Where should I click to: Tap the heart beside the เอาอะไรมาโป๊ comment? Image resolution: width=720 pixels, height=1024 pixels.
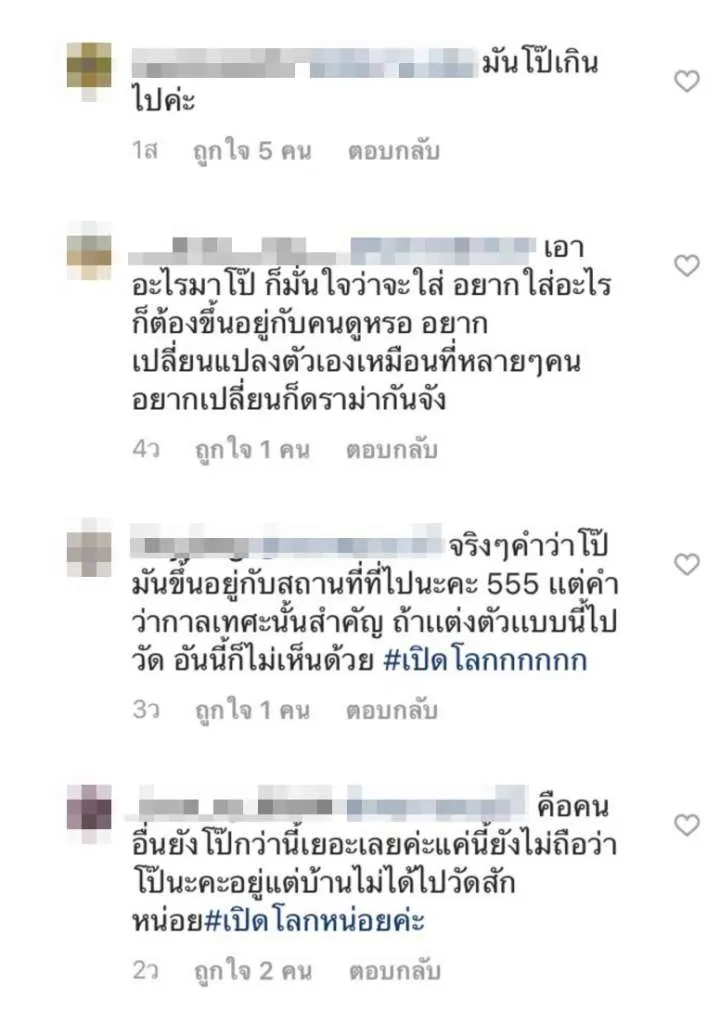point(686,265)
